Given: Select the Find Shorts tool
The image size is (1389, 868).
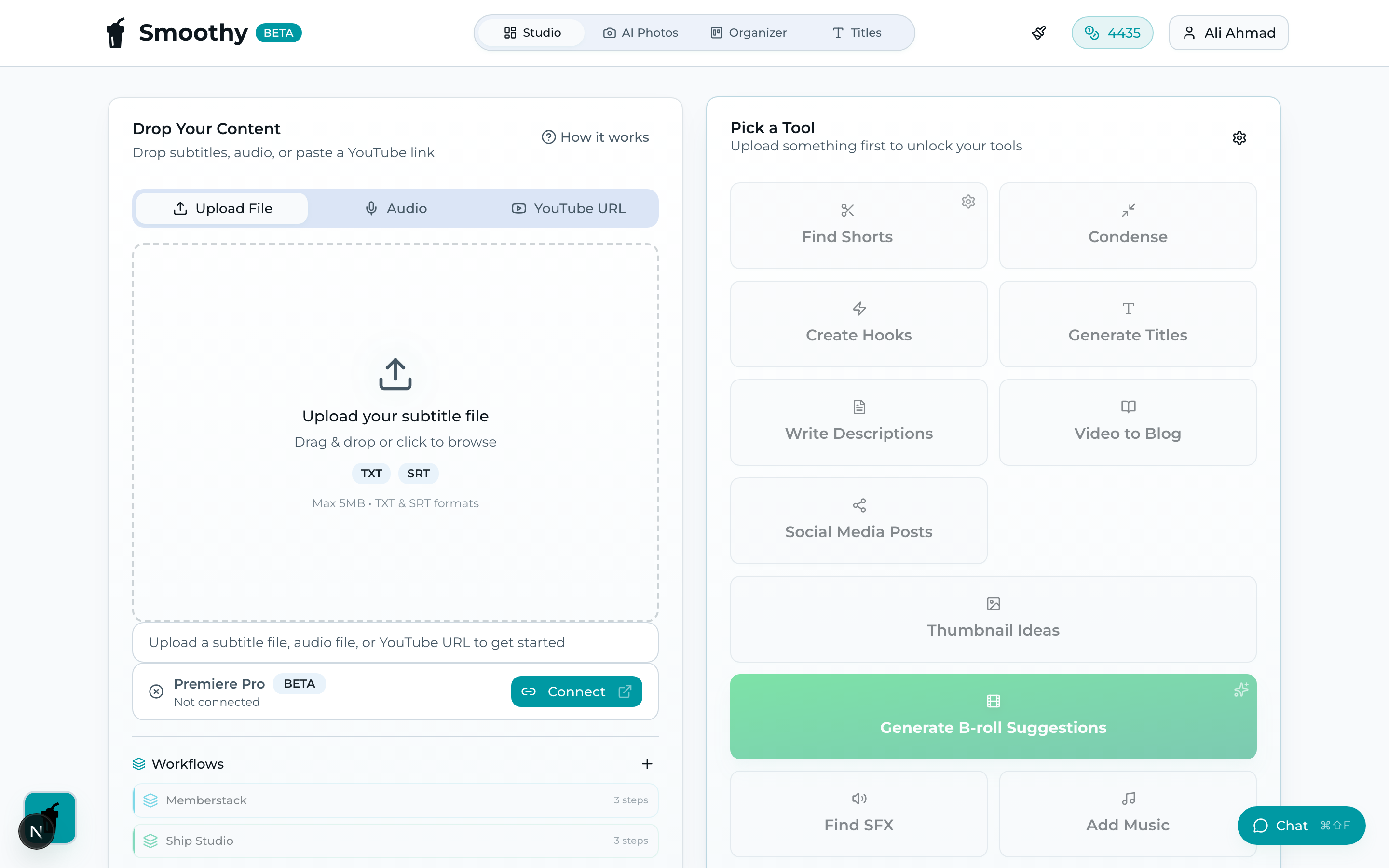Looking at the screenshot, I should click(x=858, y=226).
